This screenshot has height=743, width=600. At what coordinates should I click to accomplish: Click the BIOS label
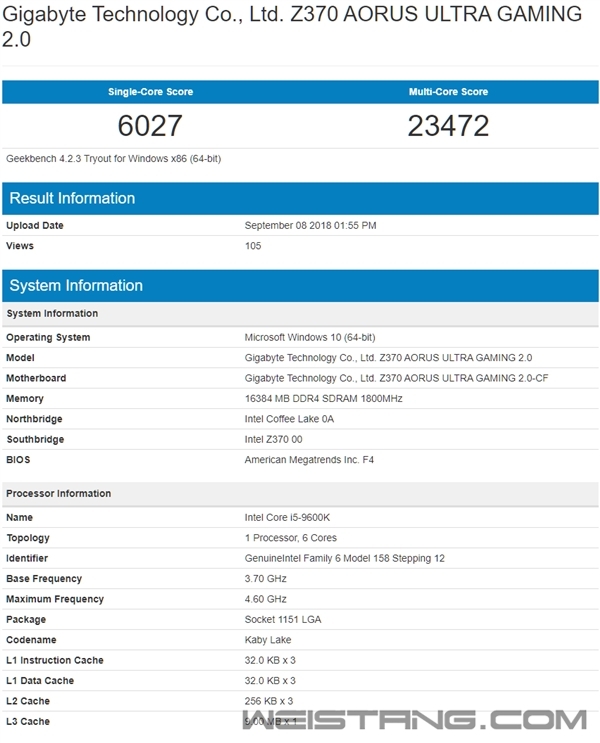tap(18, 460)
